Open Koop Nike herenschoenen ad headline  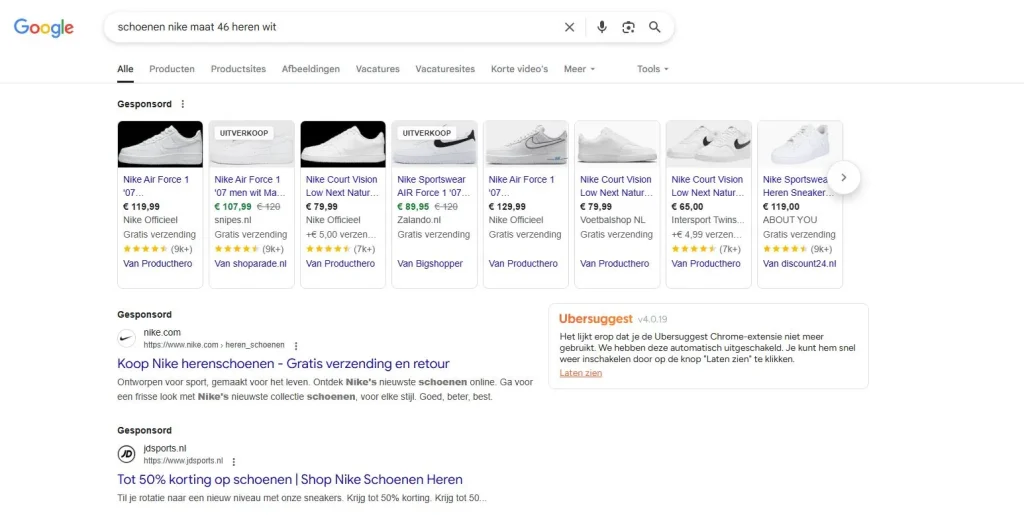tap(283, 364)
